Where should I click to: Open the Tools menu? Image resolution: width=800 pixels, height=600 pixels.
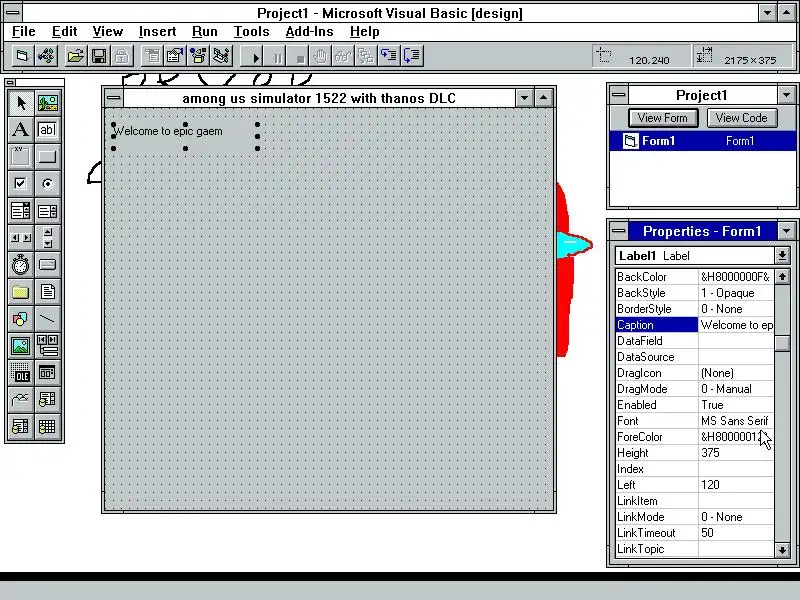252,32
